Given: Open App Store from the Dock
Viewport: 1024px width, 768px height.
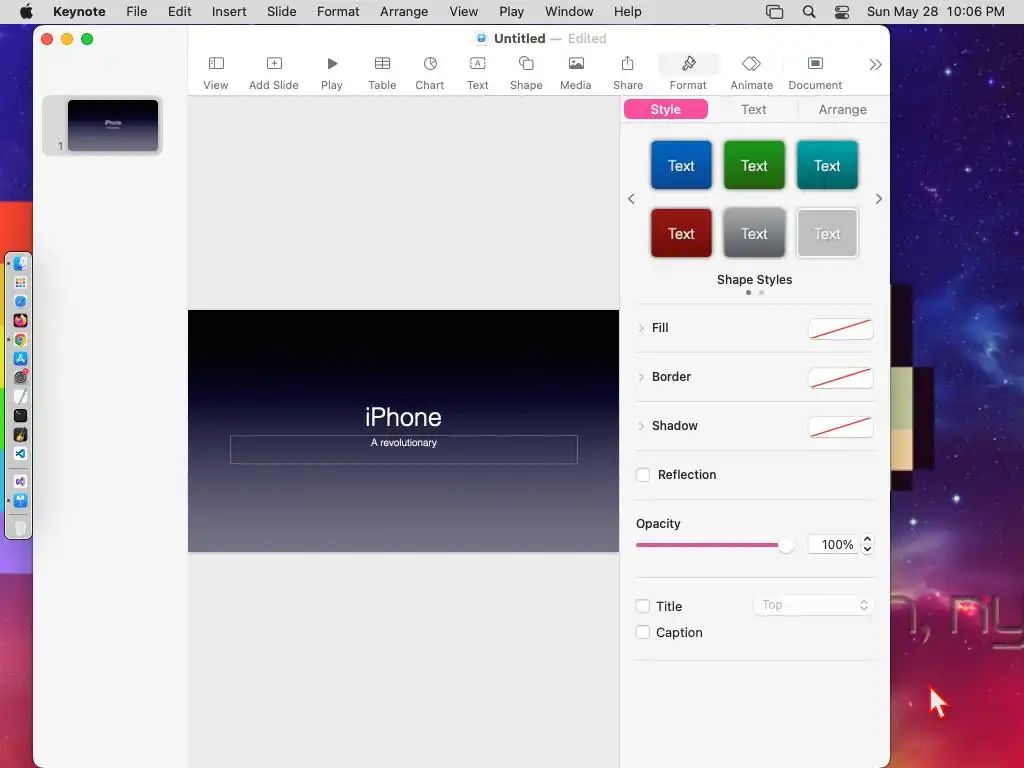Looking at the screenshot, I should click(x=20, y=358).
